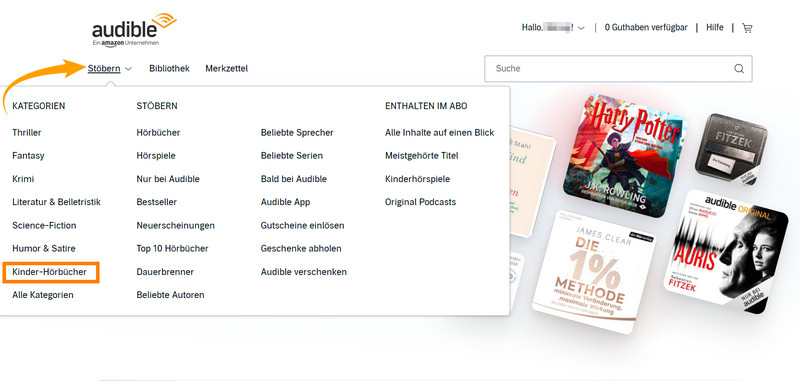Open Humor & Satire category

tap(44, 248)
